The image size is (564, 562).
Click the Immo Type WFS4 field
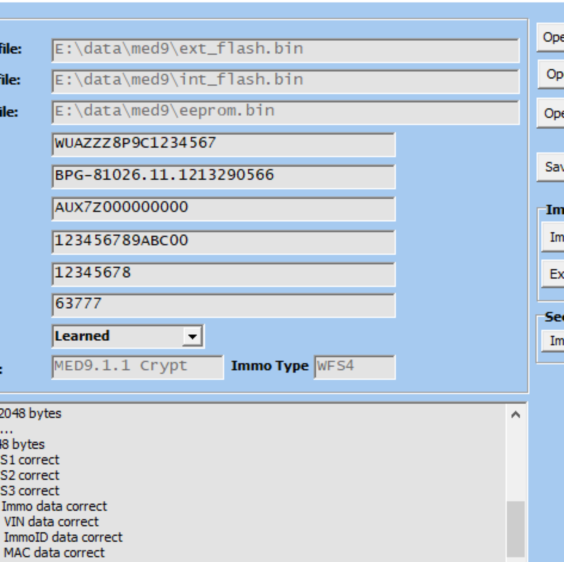click(x=355, y=367)
